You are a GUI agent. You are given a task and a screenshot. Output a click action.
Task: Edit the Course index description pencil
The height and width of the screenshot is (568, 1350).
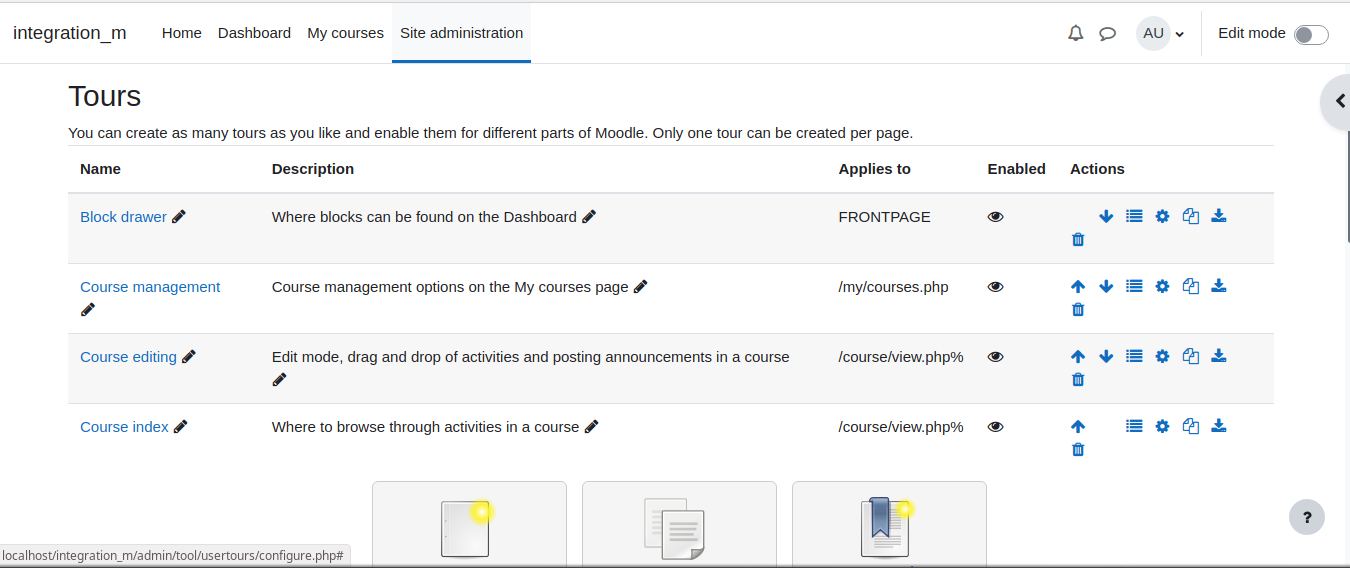click(591, 426)
